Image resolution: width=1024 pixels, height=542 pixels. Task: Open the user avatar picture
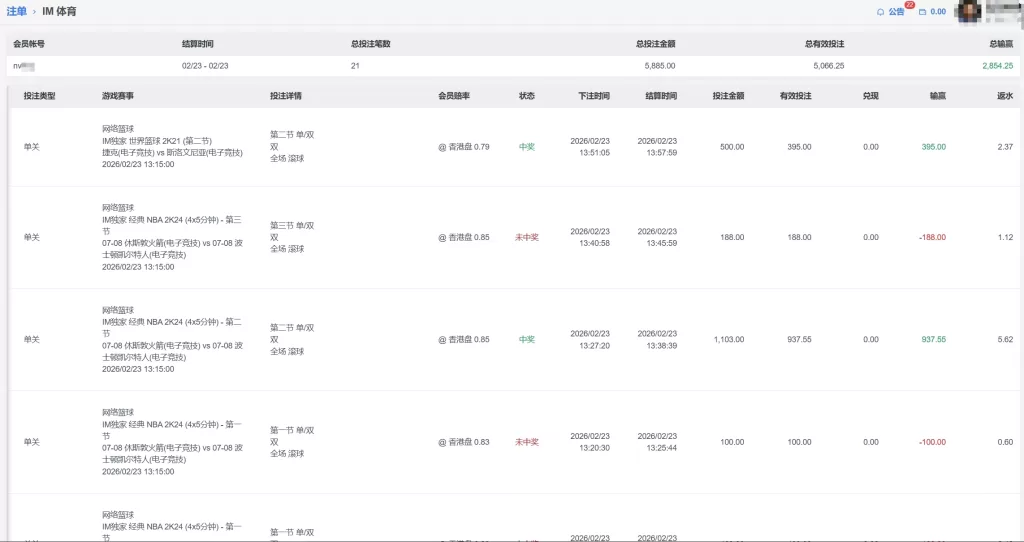tap(968, 11)
